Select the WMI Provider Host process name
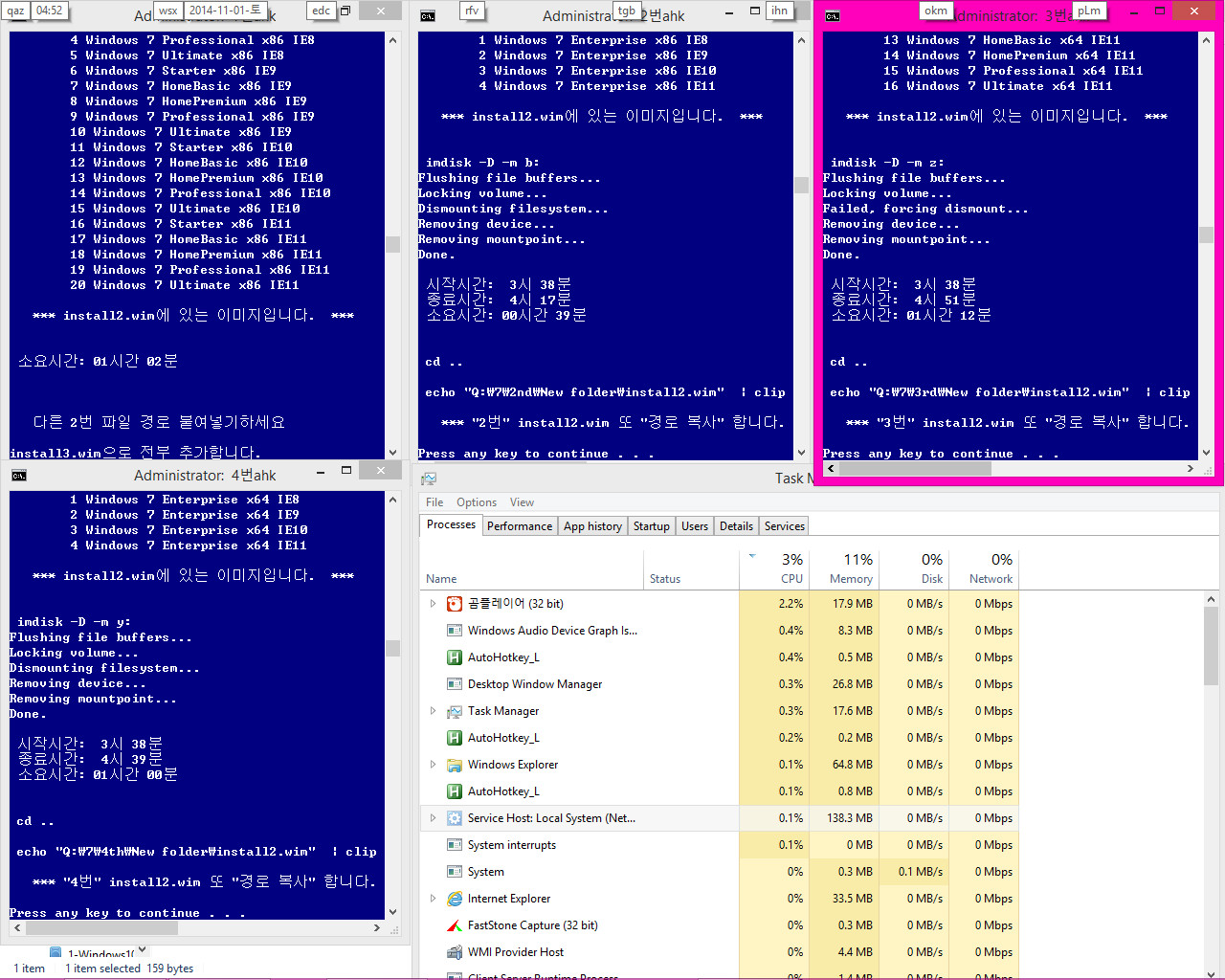Screen dimensions: 1225x980 (x=516, y=952)
